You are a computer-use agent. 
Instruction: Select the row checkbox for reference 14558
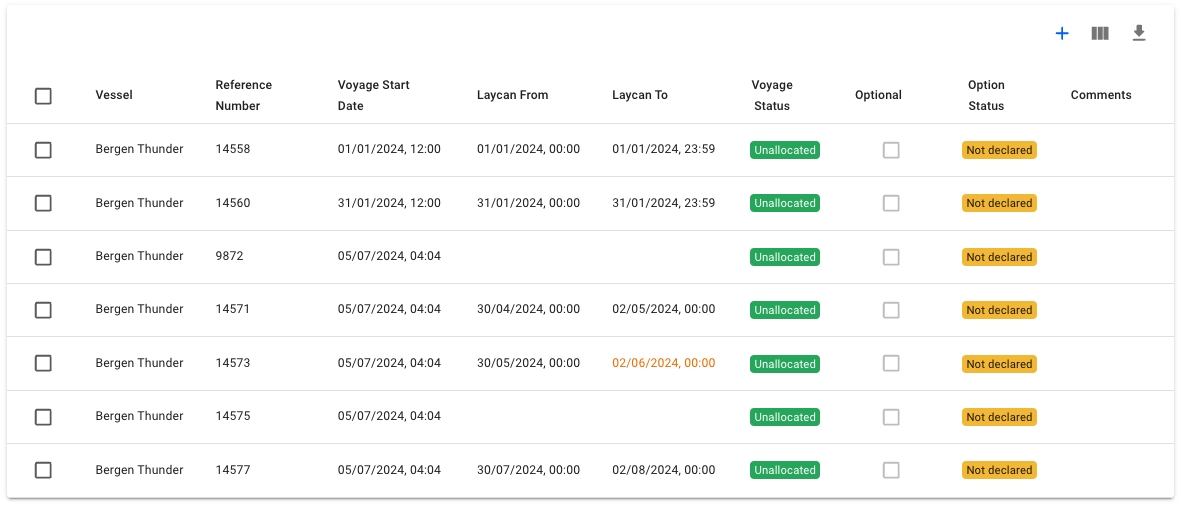point(43,150)
